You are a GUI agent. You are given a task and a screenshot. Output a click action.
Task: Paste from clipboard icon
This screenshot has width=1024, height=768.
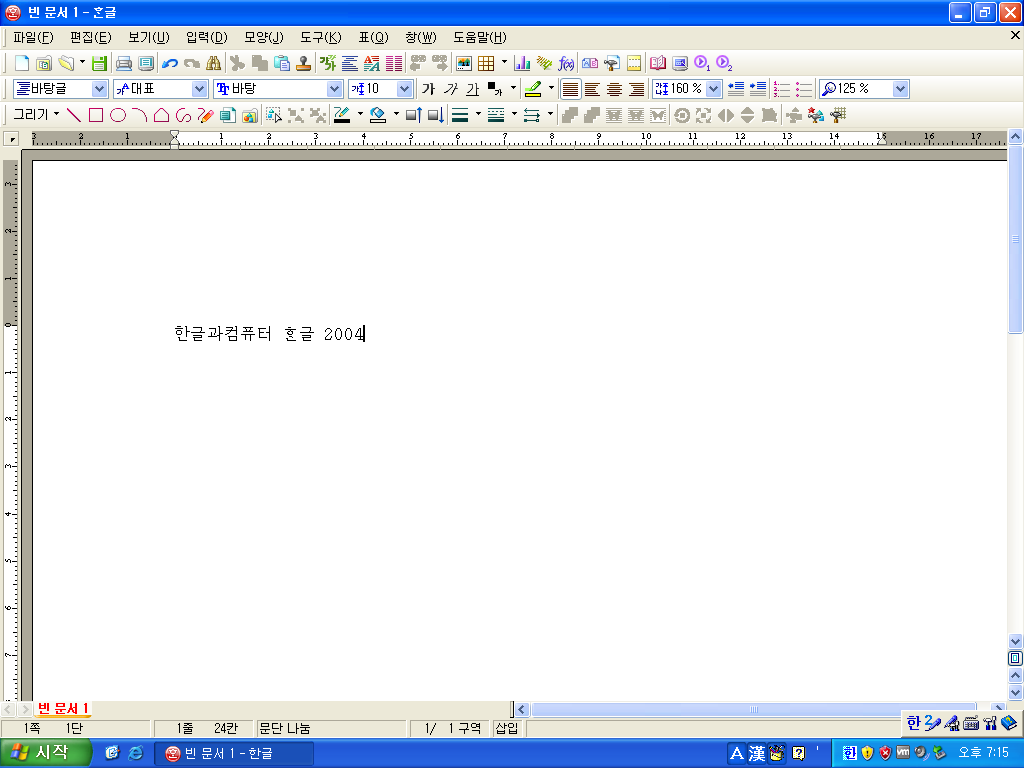click(x=282, y=63)
